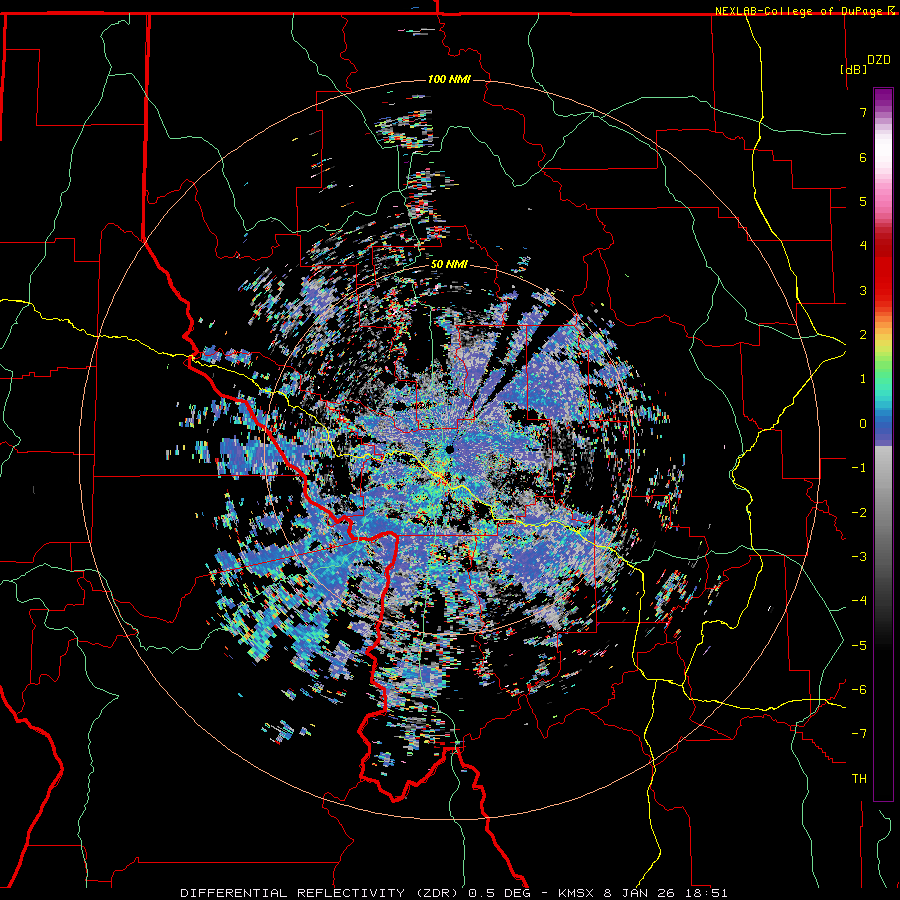Click the 1 value on color scale
Viewport: 900px width, 900px height.
[x=863, y=379]
